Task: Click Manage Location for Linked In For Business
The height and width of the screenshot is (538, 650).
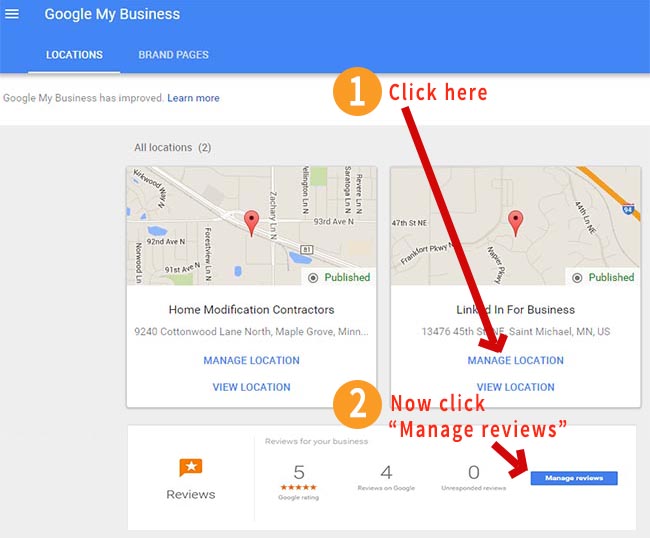Action: (x=515, y=360)
